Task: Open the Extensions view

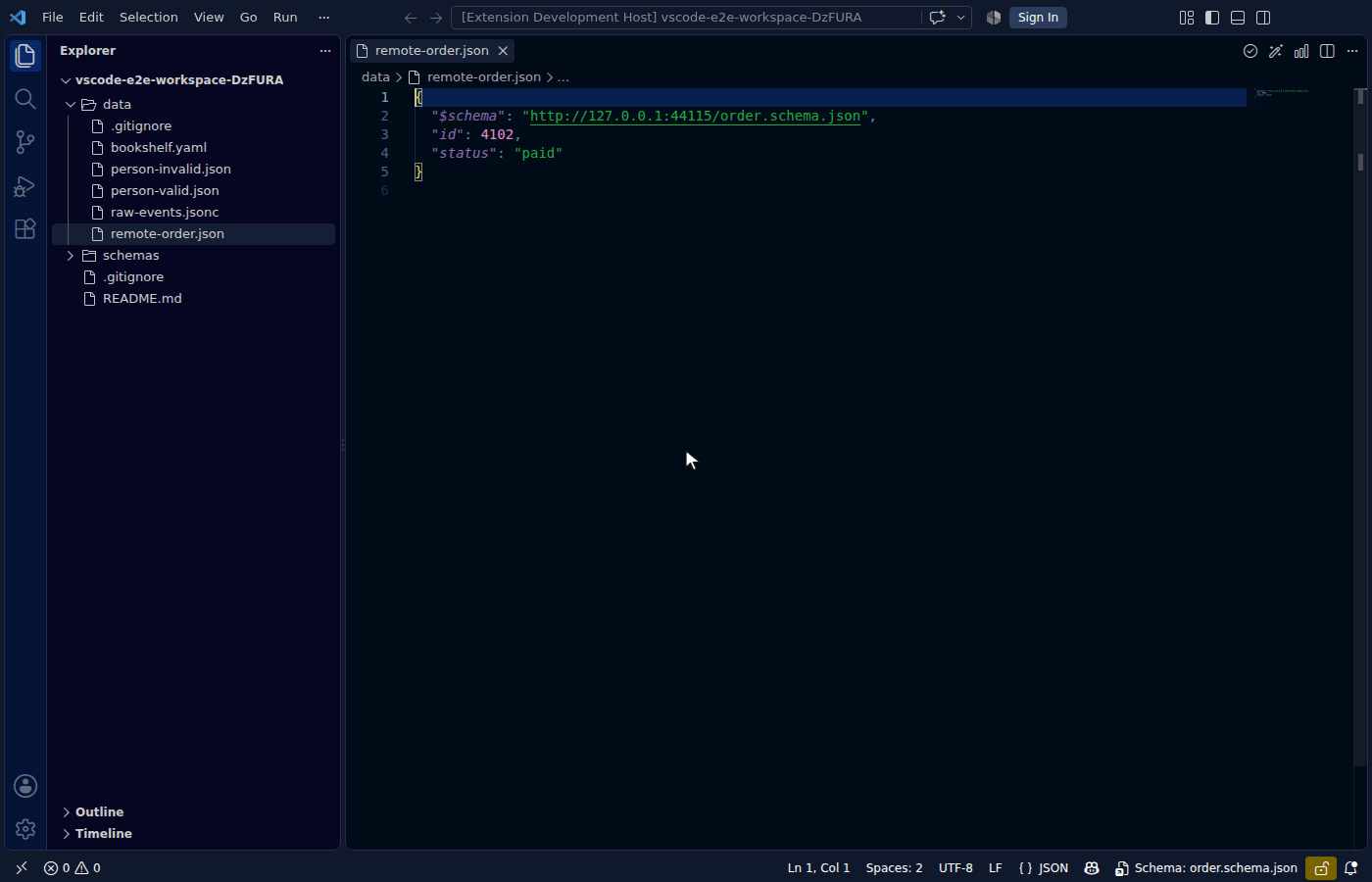Action: click(25, 228)
